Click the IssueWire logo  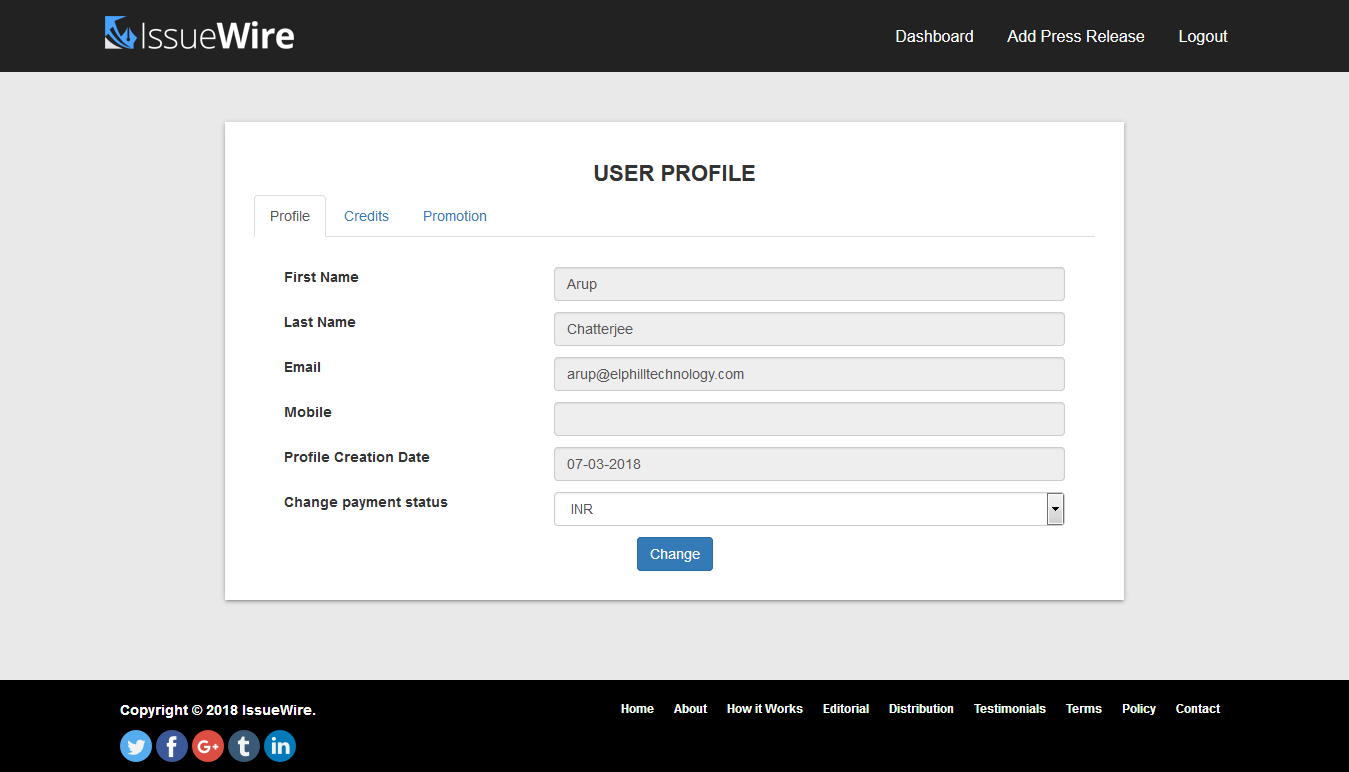tap(200, 35)
